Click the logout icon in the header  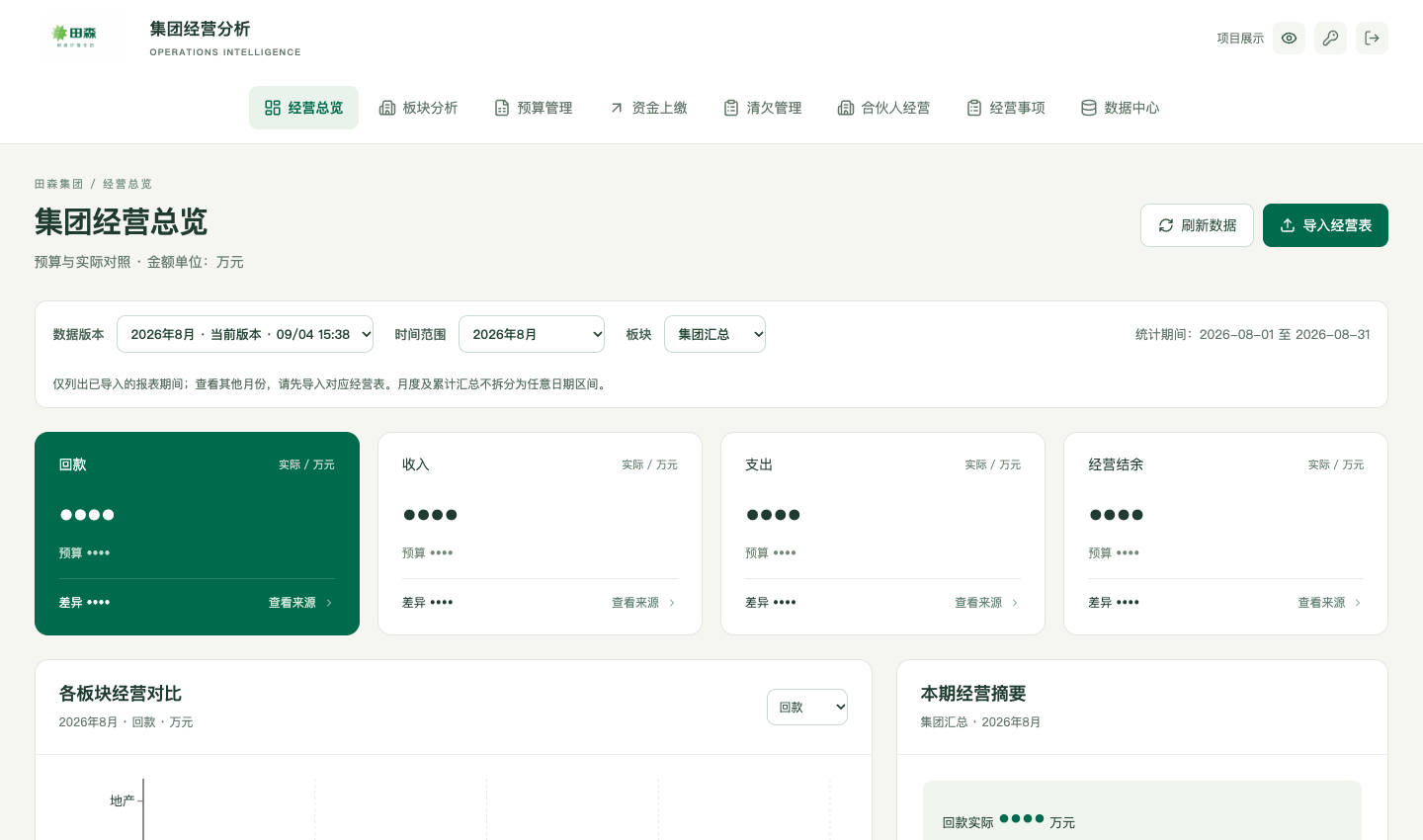[1372, 38]
